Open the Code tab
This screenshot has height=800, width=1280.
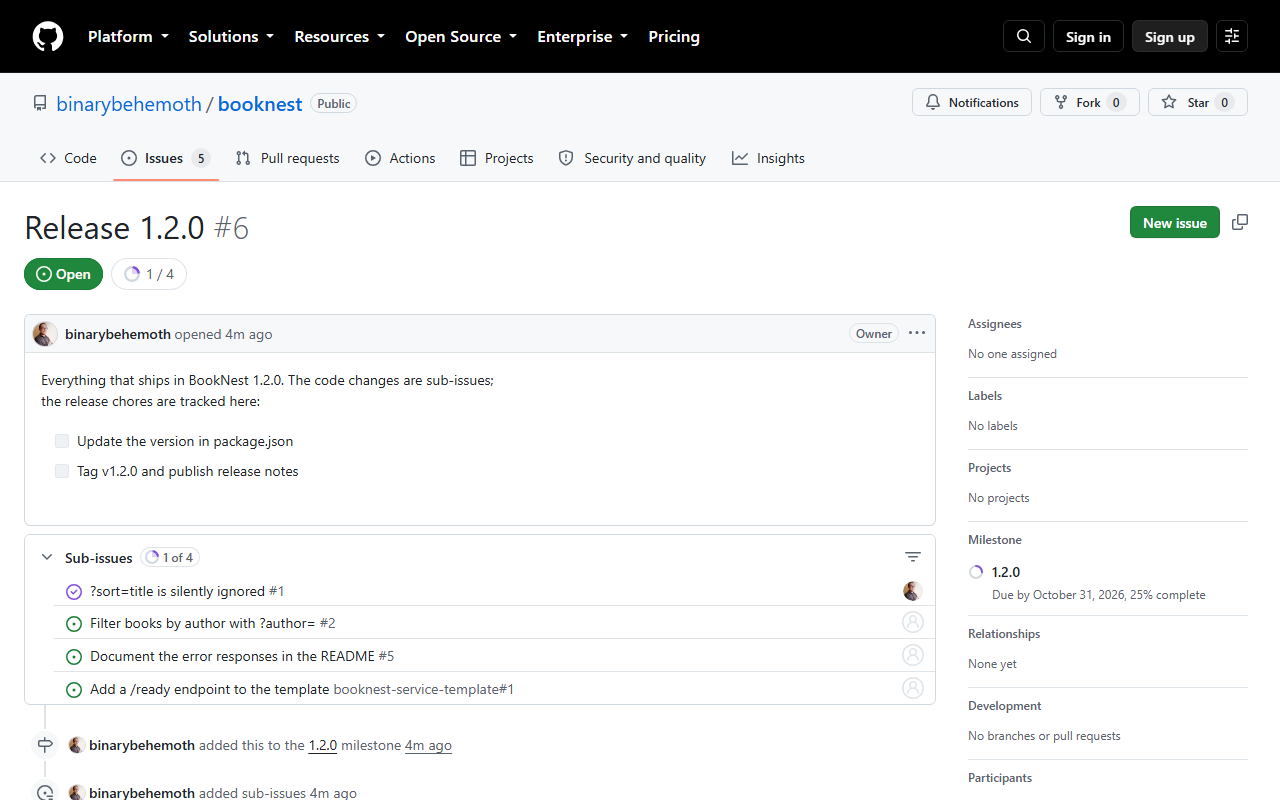68,158
